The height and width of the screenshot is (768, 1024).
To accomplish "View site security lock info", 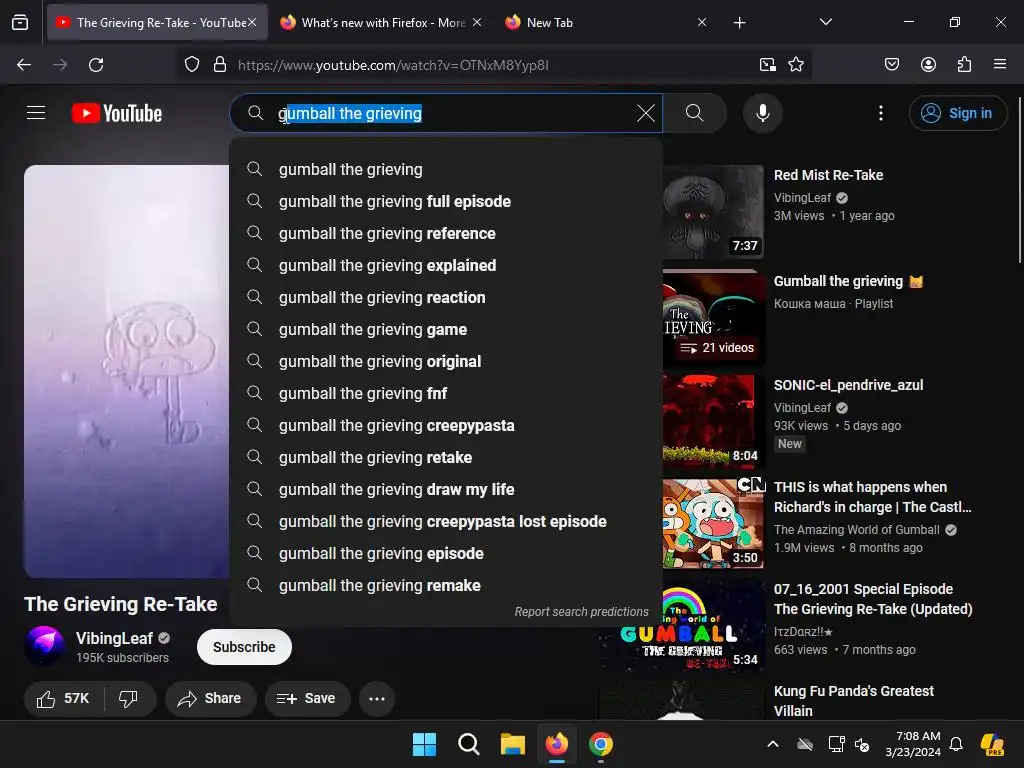I will [x=220, y=65].
